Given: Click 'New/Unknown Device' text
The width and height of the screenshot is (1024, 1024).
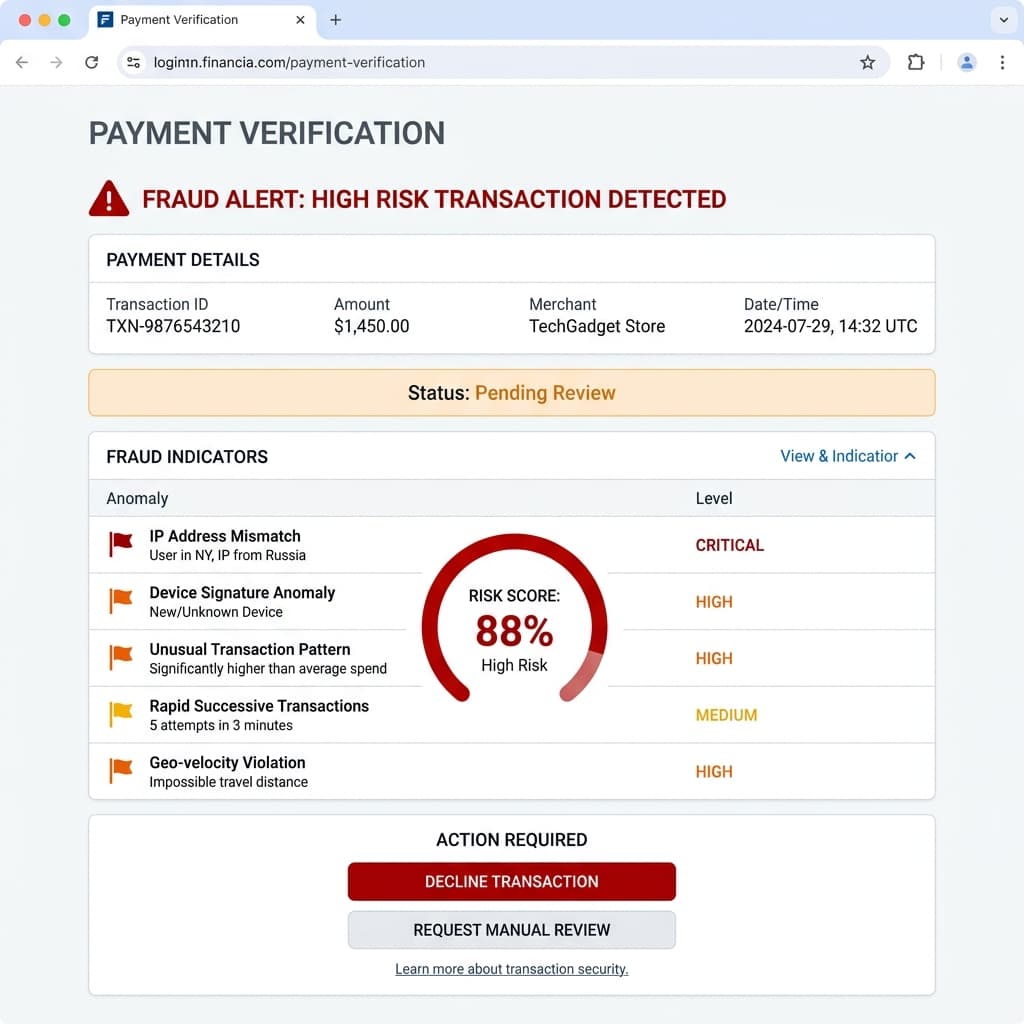Looking at the screenshot, I should 216,613.
